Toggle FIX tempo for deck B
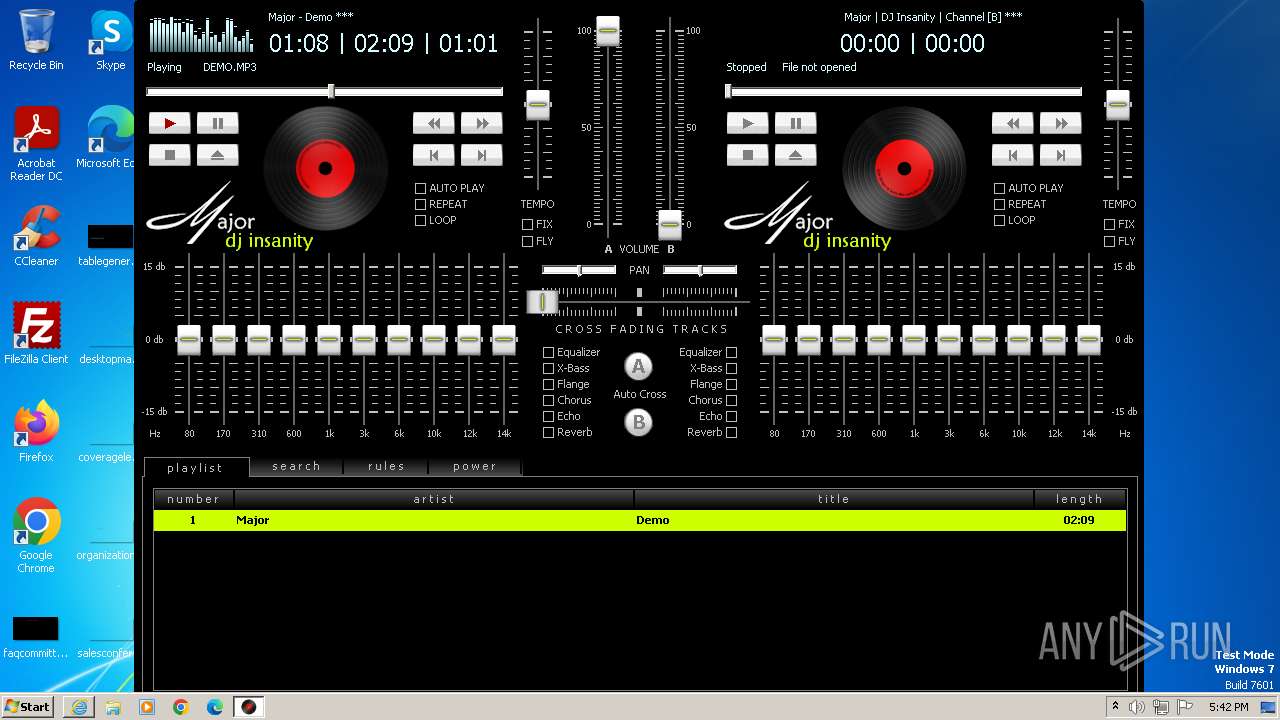Image resolution: width=1280 pixels, height=720 pixels. point(1109,224)
